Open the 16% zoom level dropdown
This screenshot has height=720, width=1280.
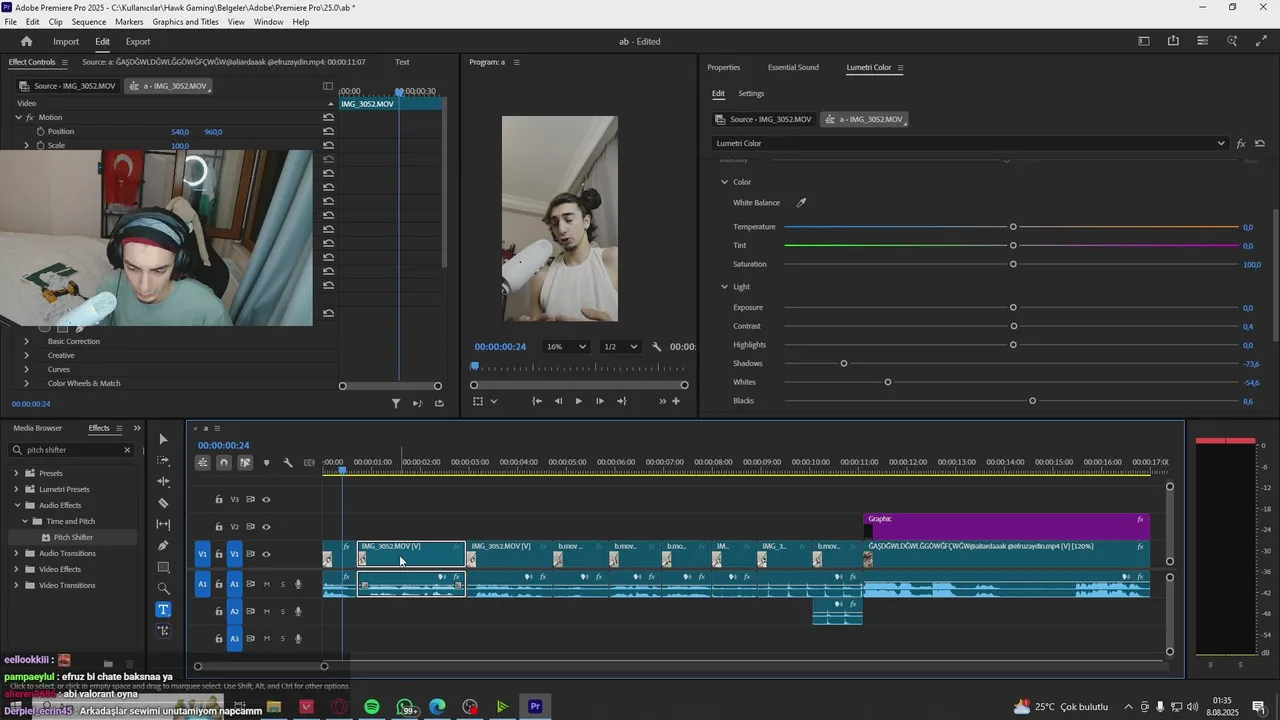click(566, 347)
